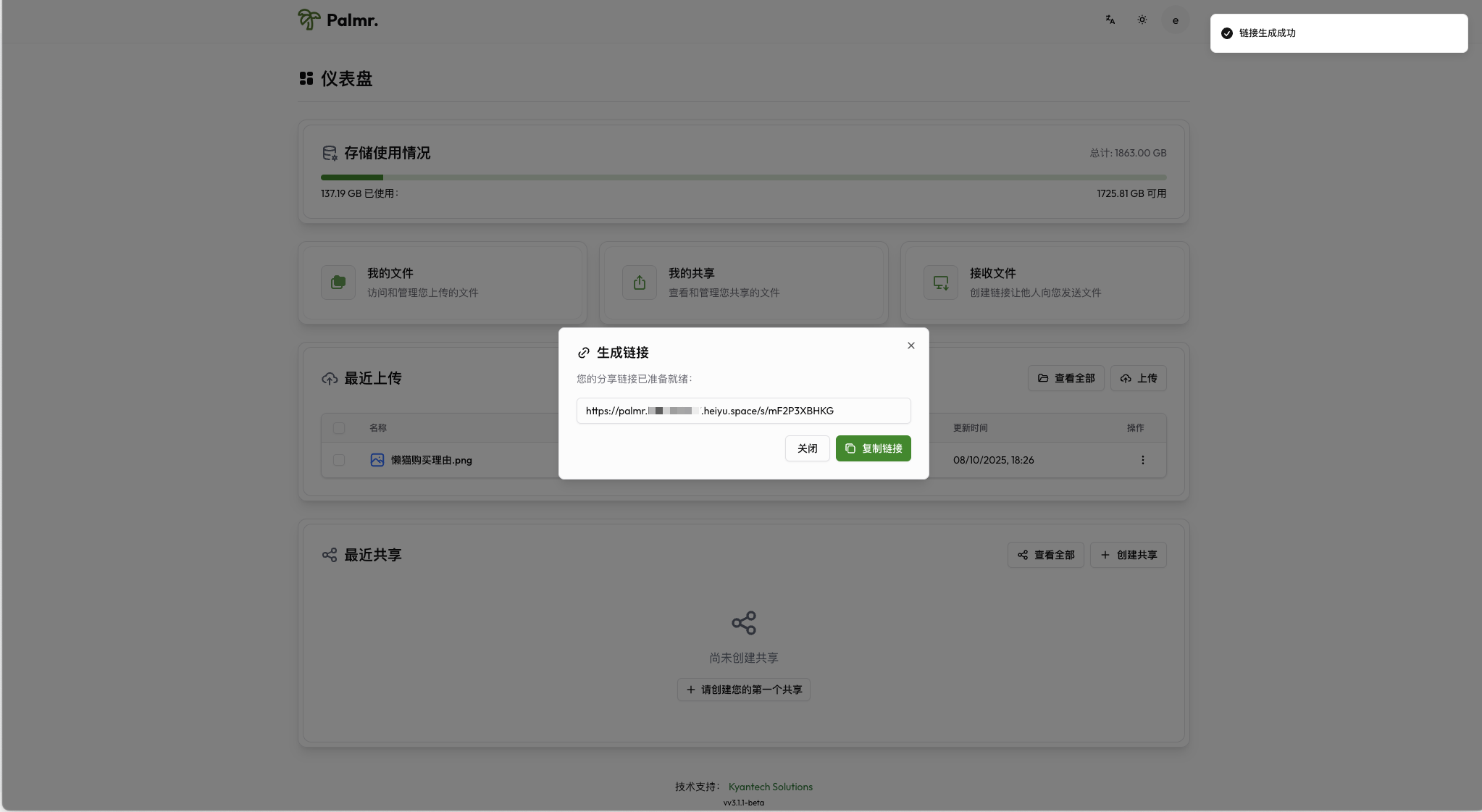This screenshot has height=812, width=1482.
Task: Click the 137.19 GB 已使用 label
Action: point(359,193)
